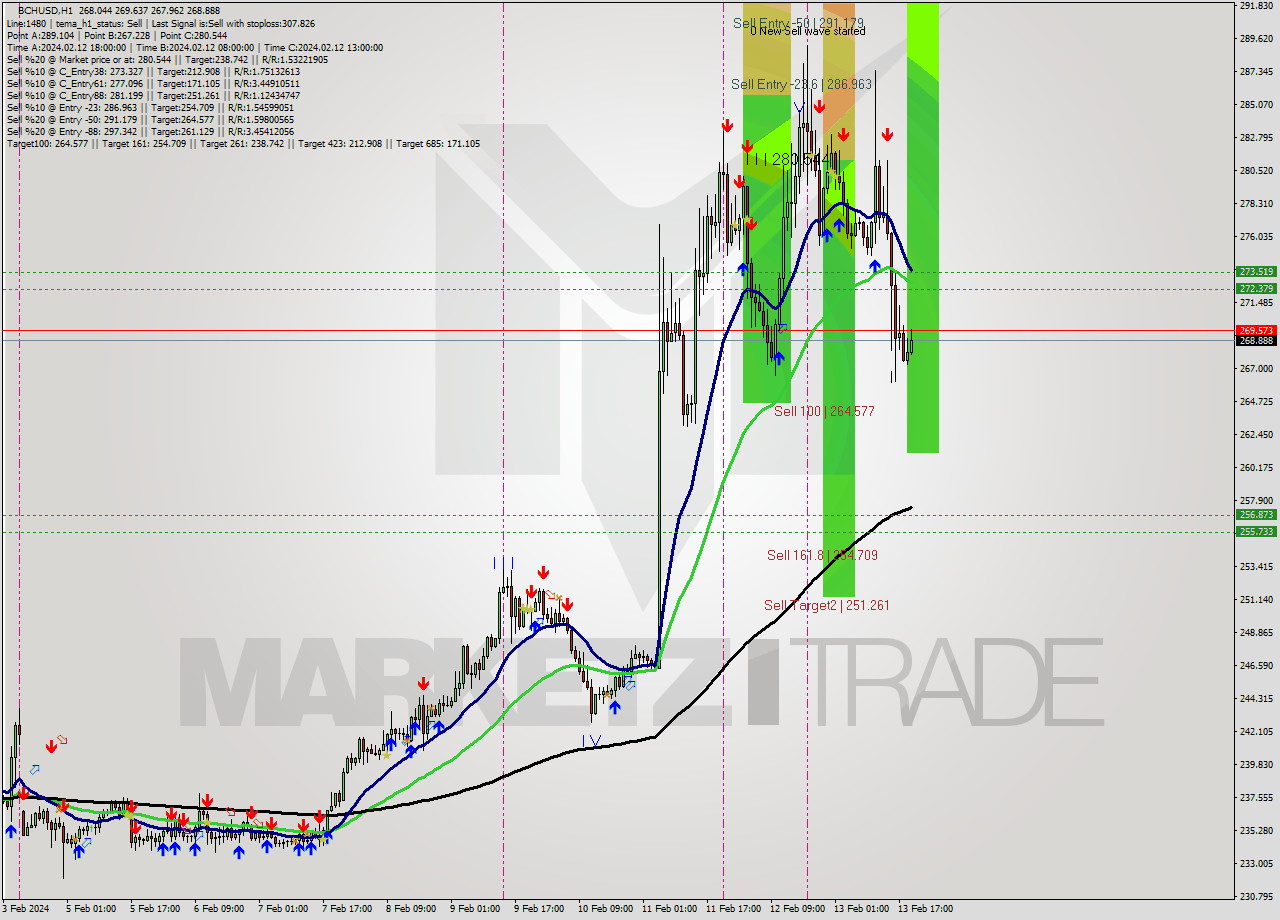The width and height of the screenshot is (1280, 920).
Task: Select the 'Sell 100 | 264.577' chart label
Action: pos(824,411)
